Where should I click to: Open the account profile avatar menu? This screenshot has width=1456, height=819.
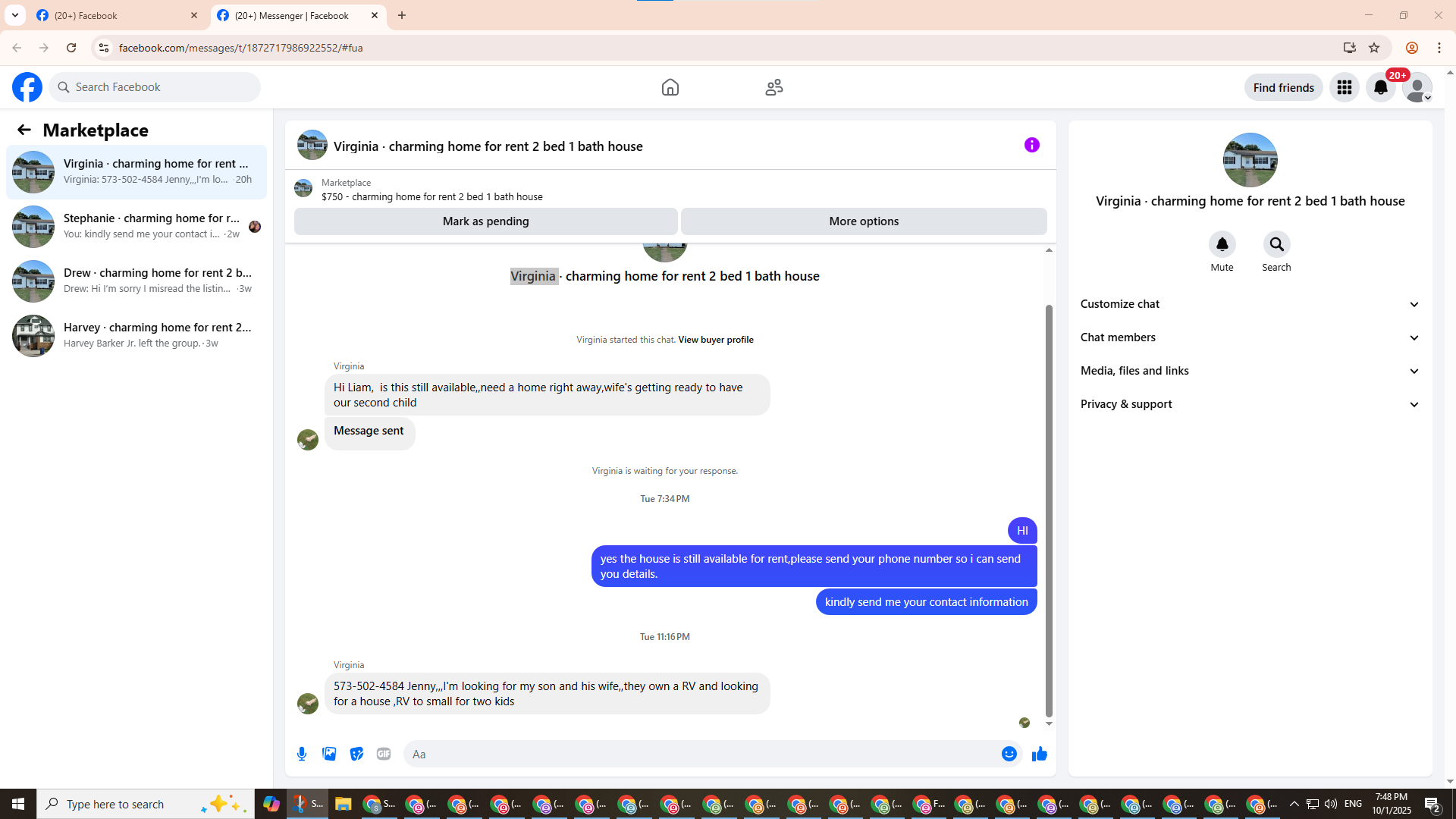[x=1417, y=87]
